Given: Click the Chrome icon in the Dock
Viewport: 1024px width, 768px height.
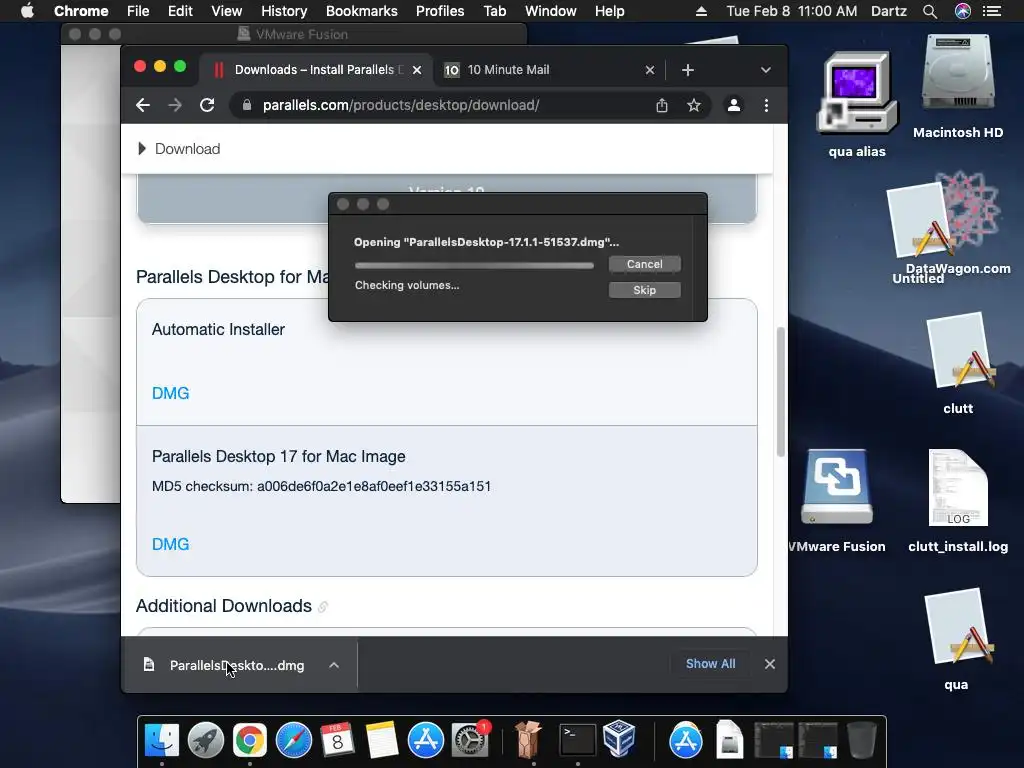Looking at the screenshot, I should point(249,741).
